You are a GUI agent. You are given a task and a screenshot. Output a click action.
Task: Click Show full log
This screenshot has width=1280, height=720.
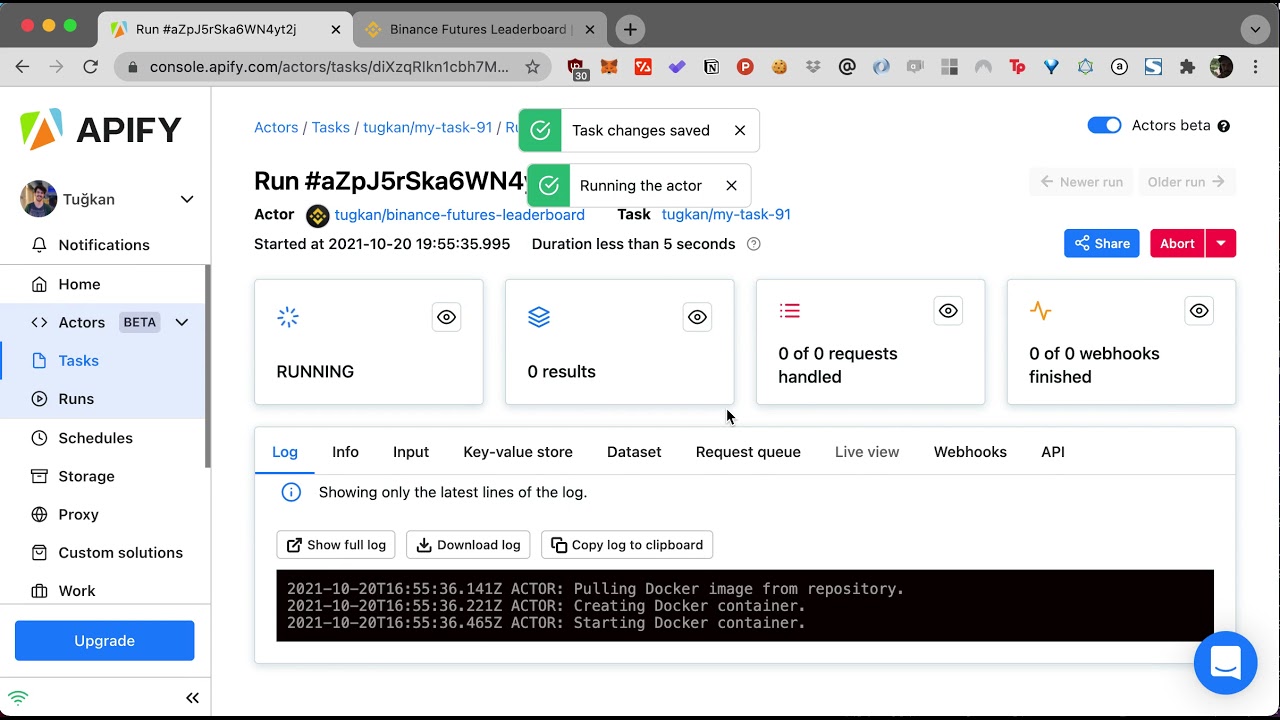click(x=336, y=545)
